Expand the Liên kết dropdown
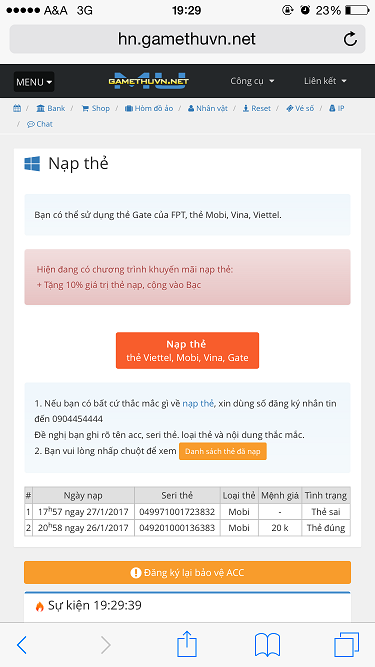This screenshot has width=375, height=667. 325,81
